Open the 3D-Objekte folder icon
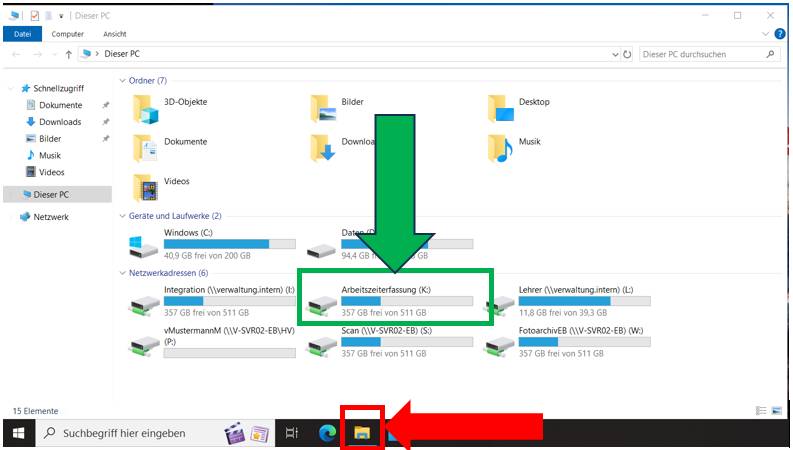 (x=147, y=108)
